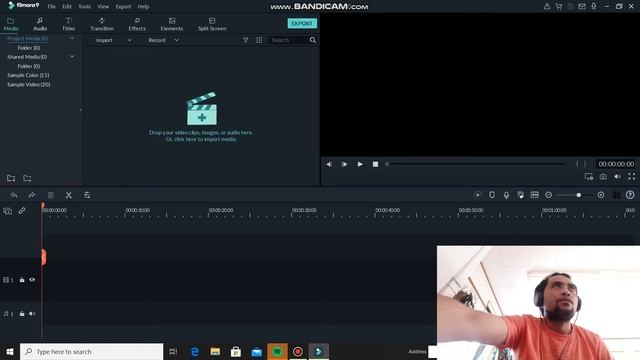Play the preview video
The height and width of the screenshot is (360, 640).
pos(360,164)
